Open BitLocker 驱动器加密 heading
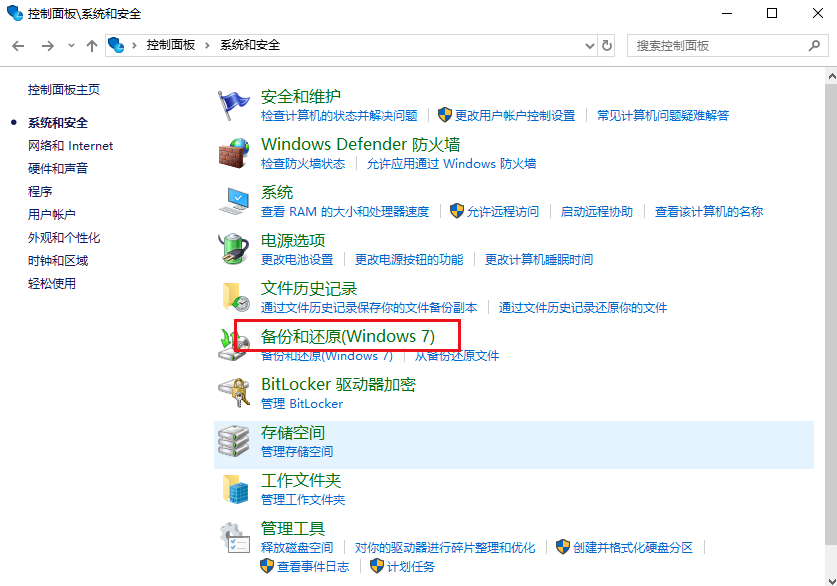 [x=338, y=385]
